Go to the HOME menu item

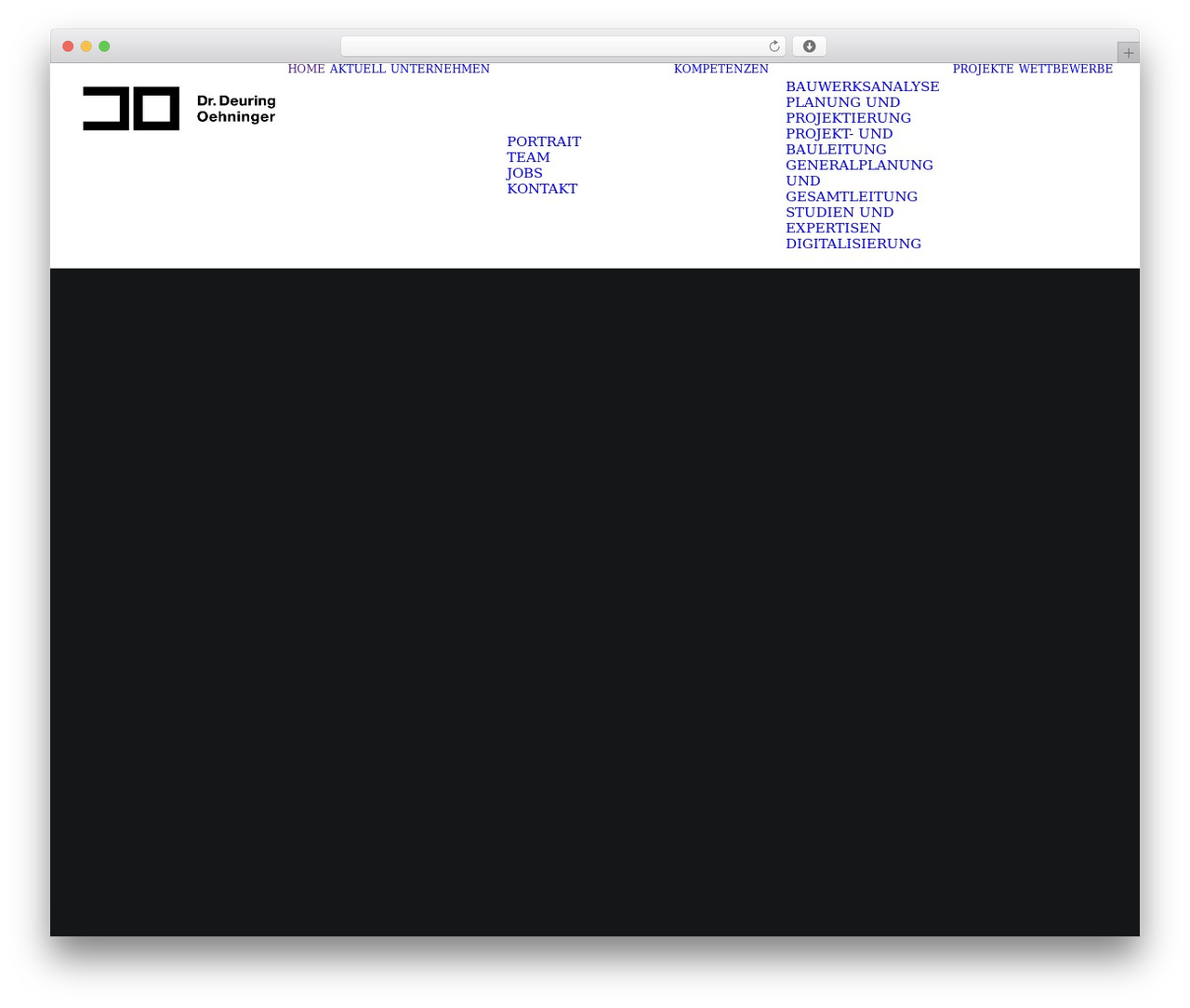[307, 69]
